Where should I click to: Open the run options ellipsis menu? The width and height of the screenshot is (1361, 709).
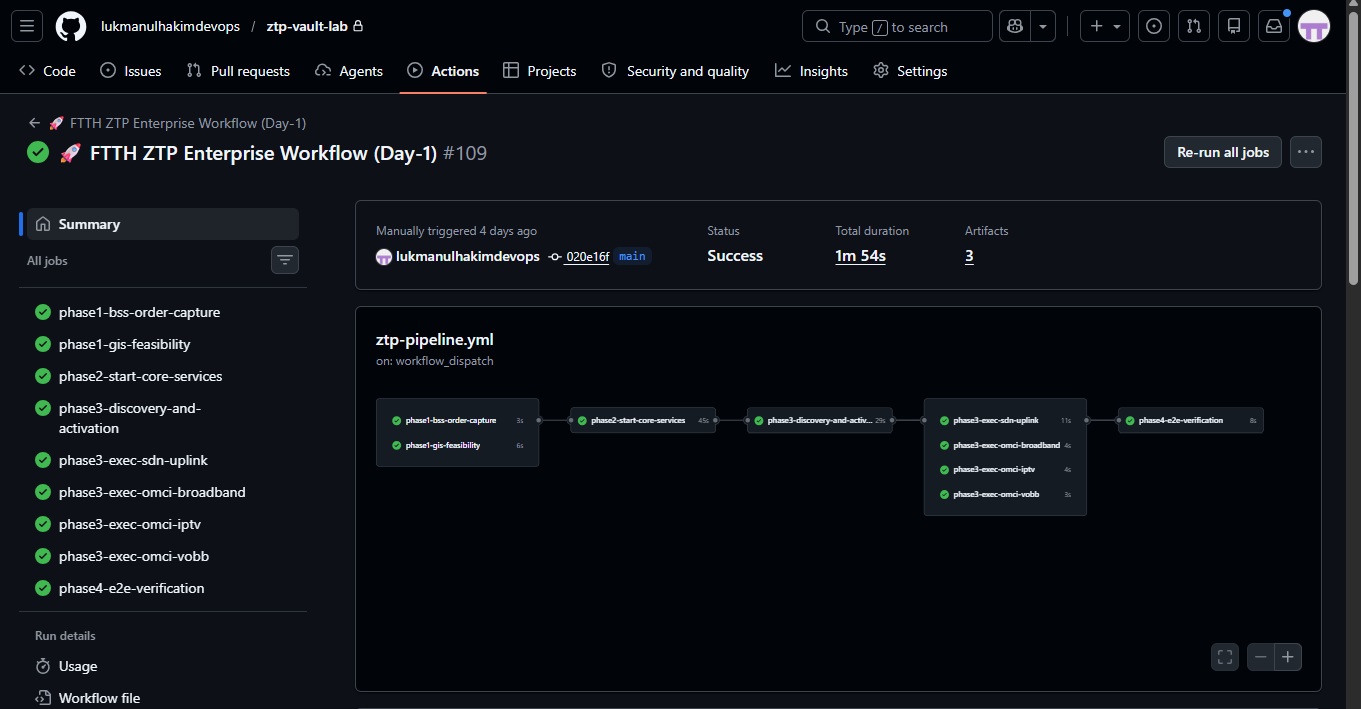pyautogui.click(x=1305, y=152)
